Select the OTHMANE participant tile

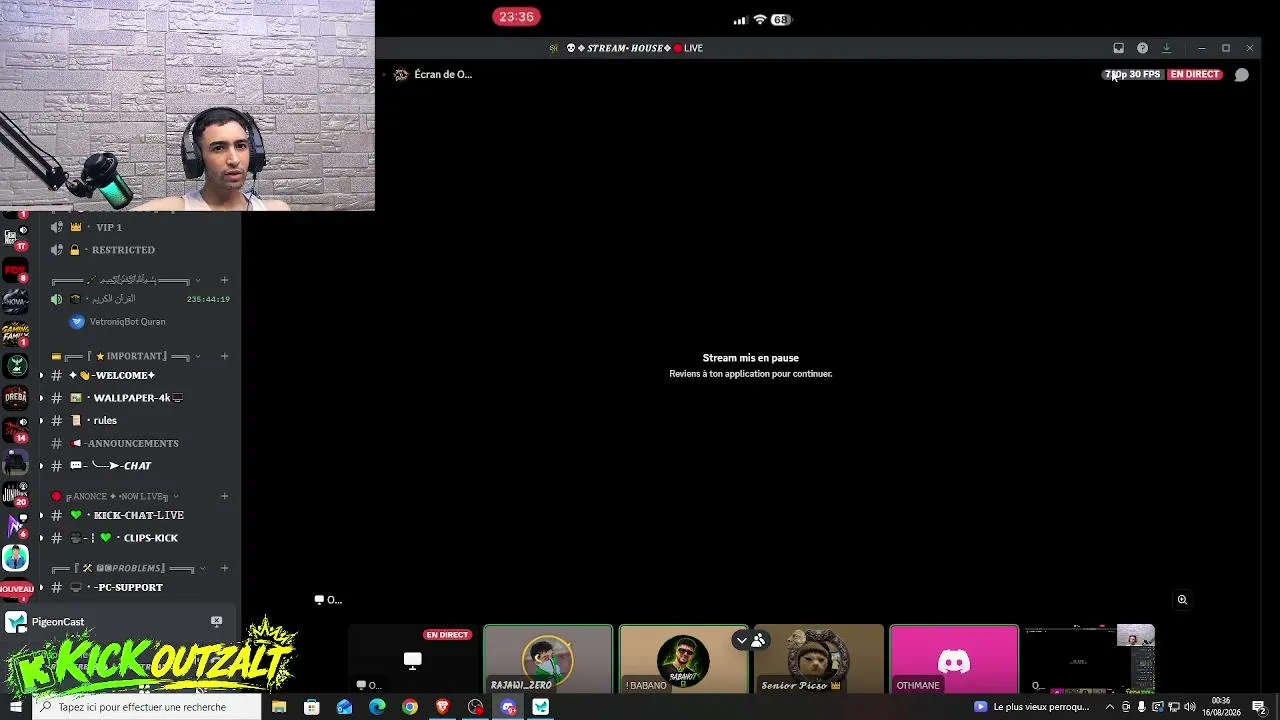coord(954,659)
